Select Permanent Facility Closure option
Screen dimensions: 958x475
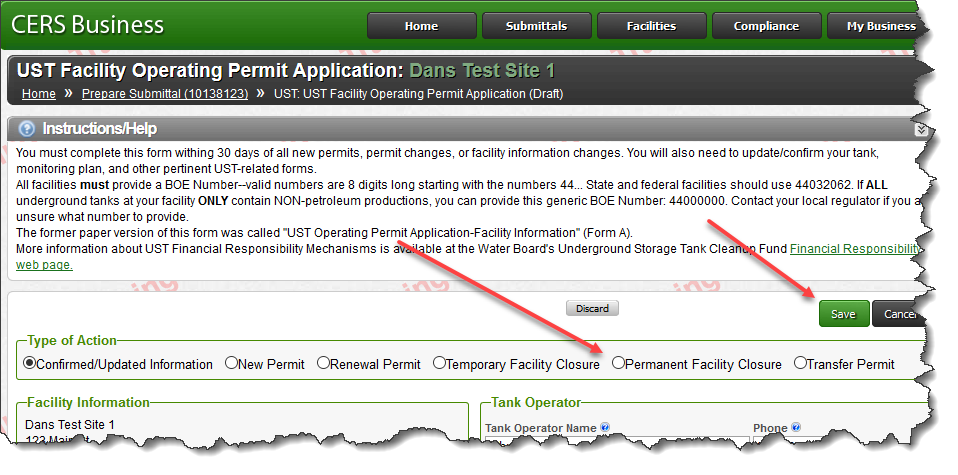(x=618, y=364)
